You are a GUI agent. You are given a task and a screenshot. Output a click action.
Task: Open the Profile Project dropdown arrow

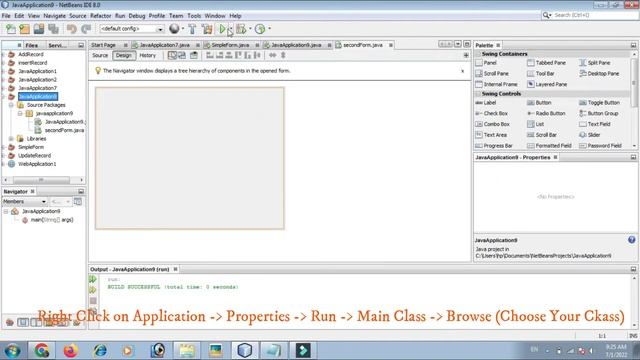269,29
